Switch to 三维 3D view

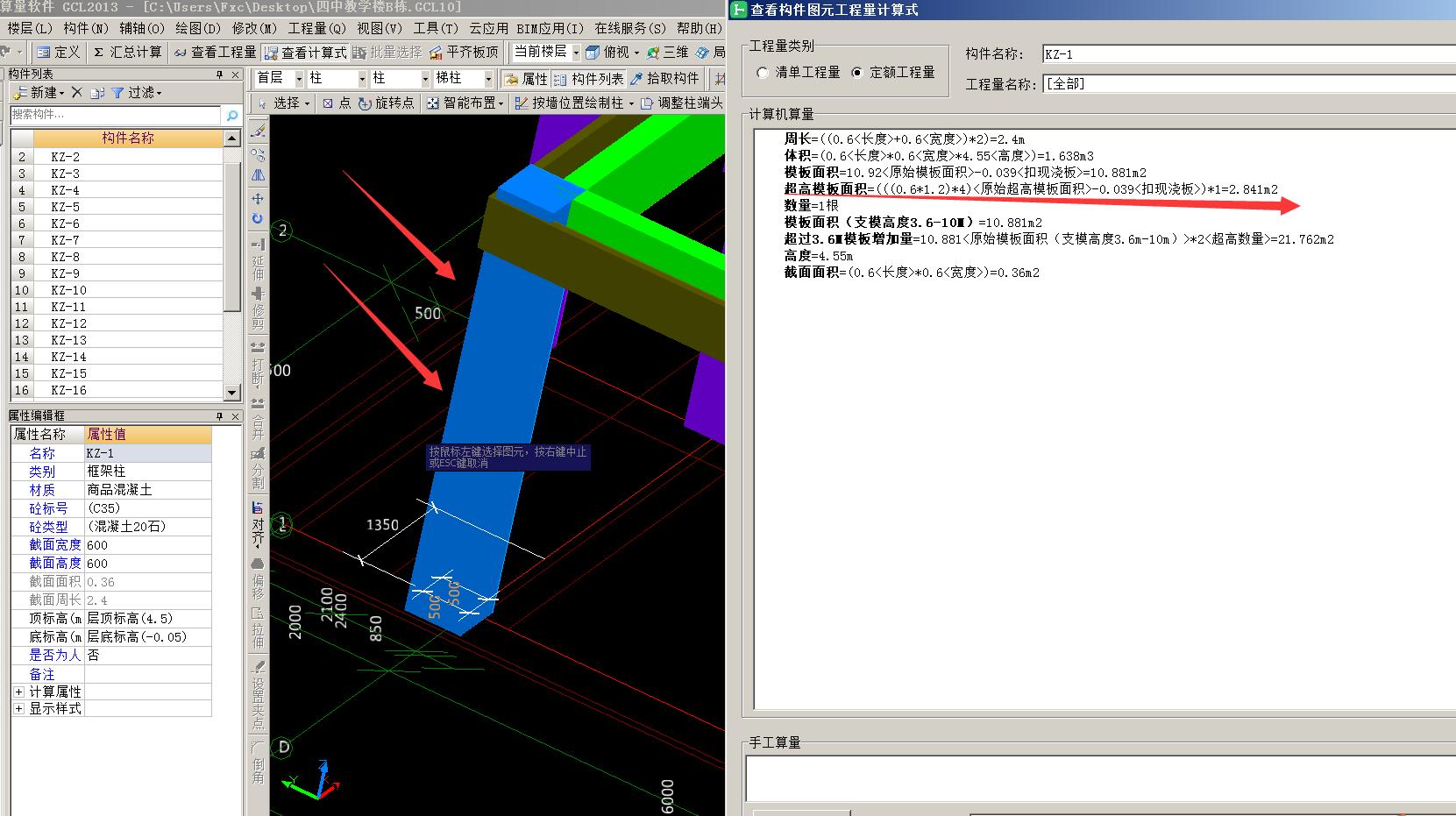click(667, 53)
